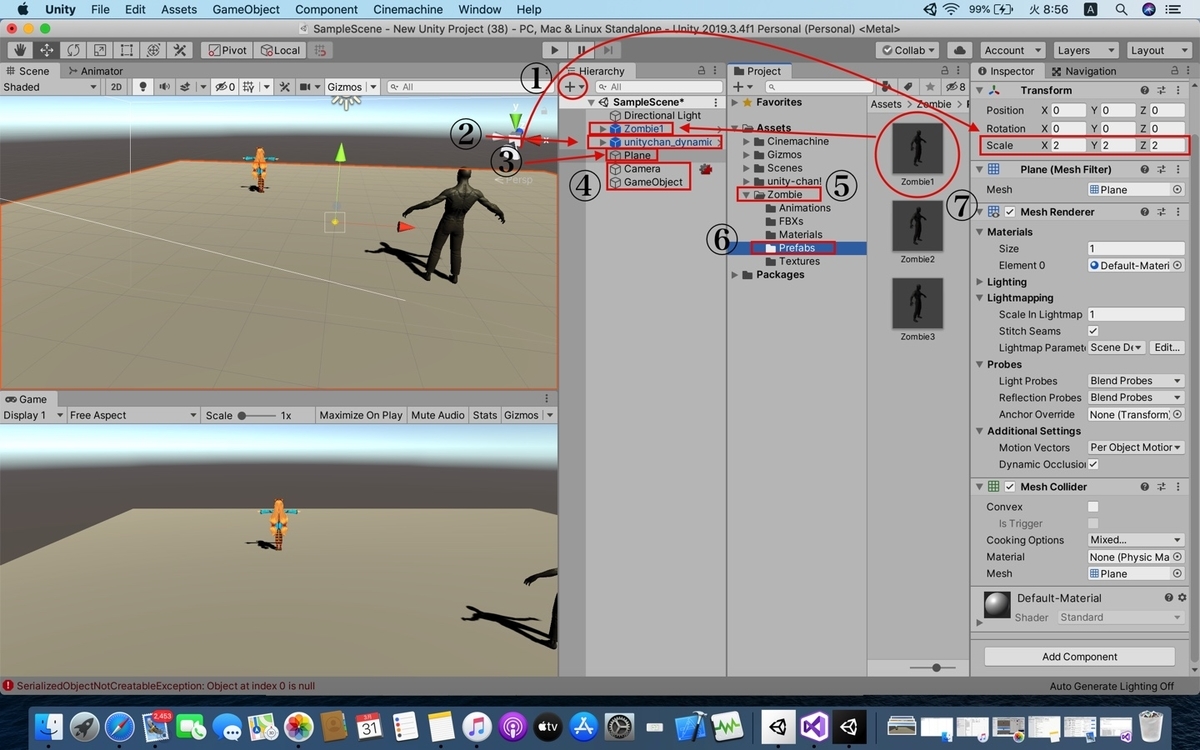Click the Pause button

[581, 50]
